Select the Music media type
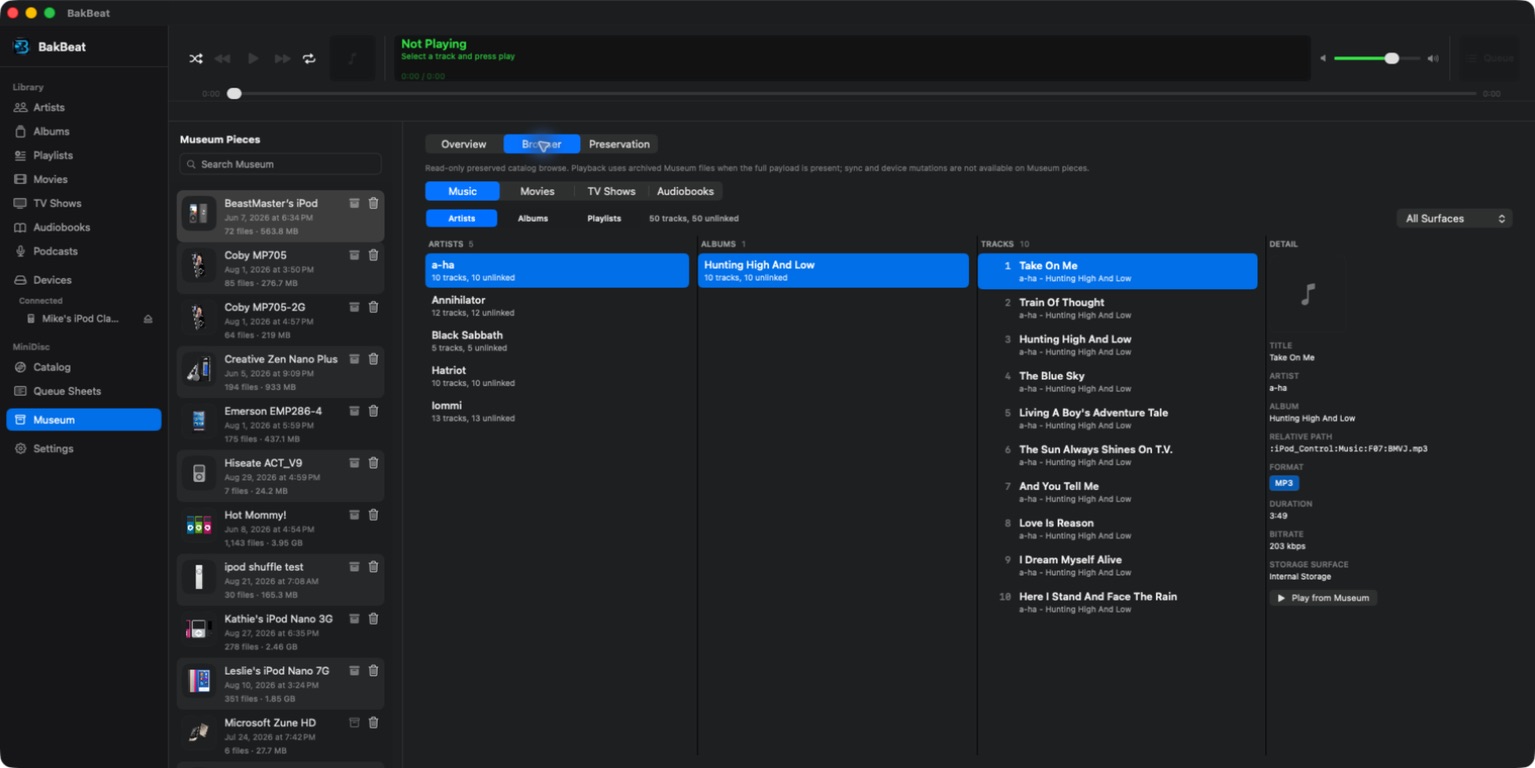Image resolution: width=1535 pixels, height=768 pixels. [x=462, y=191]
